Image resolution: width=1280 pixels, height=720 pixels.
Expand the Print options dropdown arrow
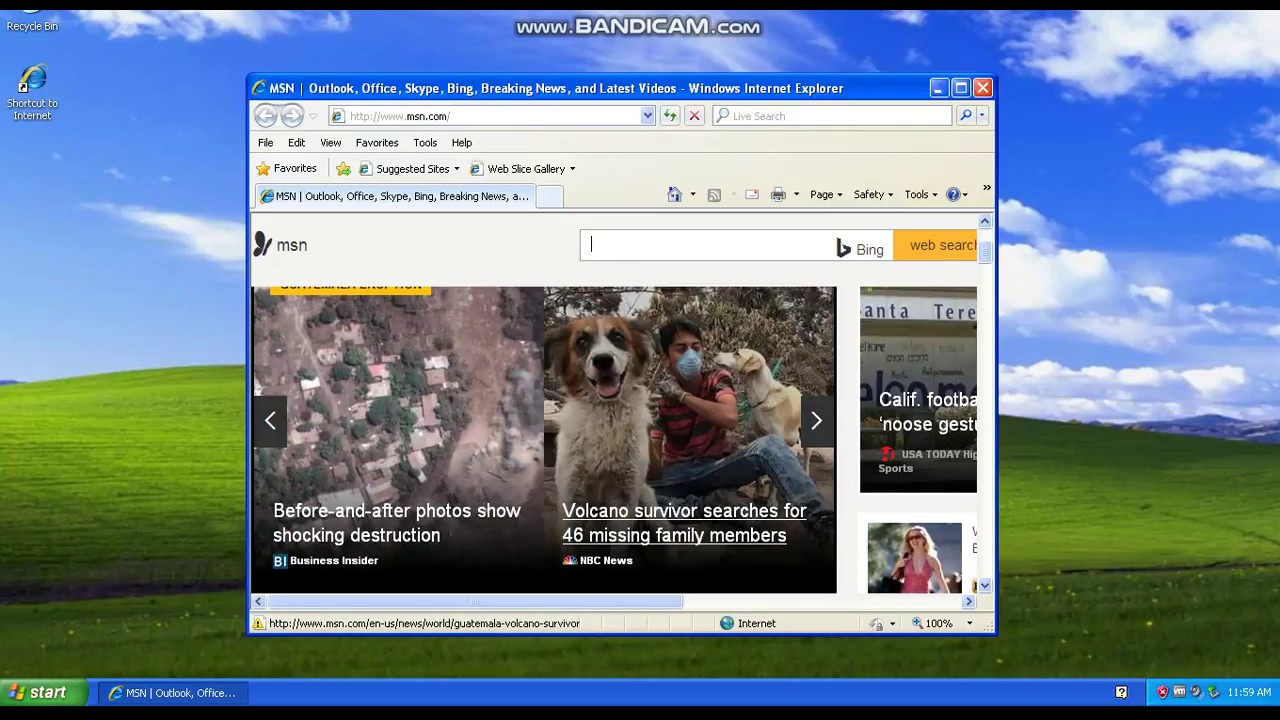coord(796,195)
